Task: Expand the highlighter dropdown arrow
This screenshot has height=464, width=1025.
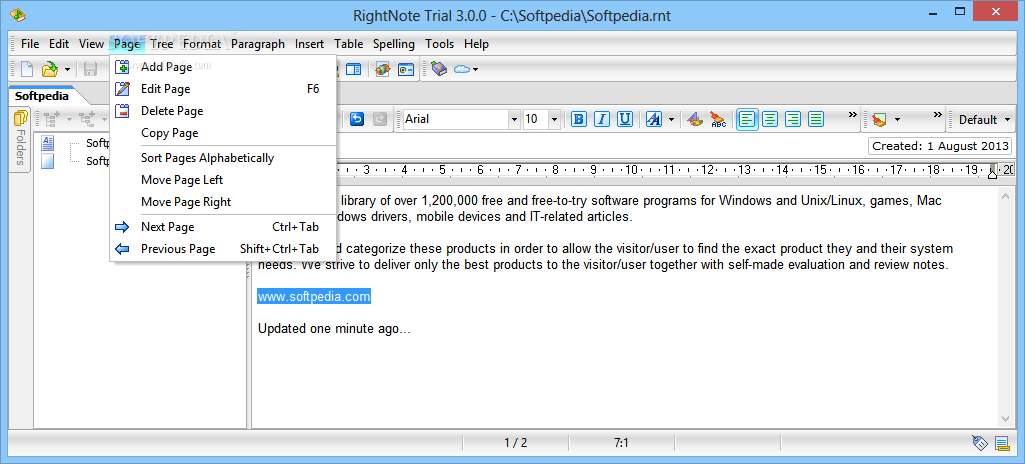Action: tap(898, 120)
